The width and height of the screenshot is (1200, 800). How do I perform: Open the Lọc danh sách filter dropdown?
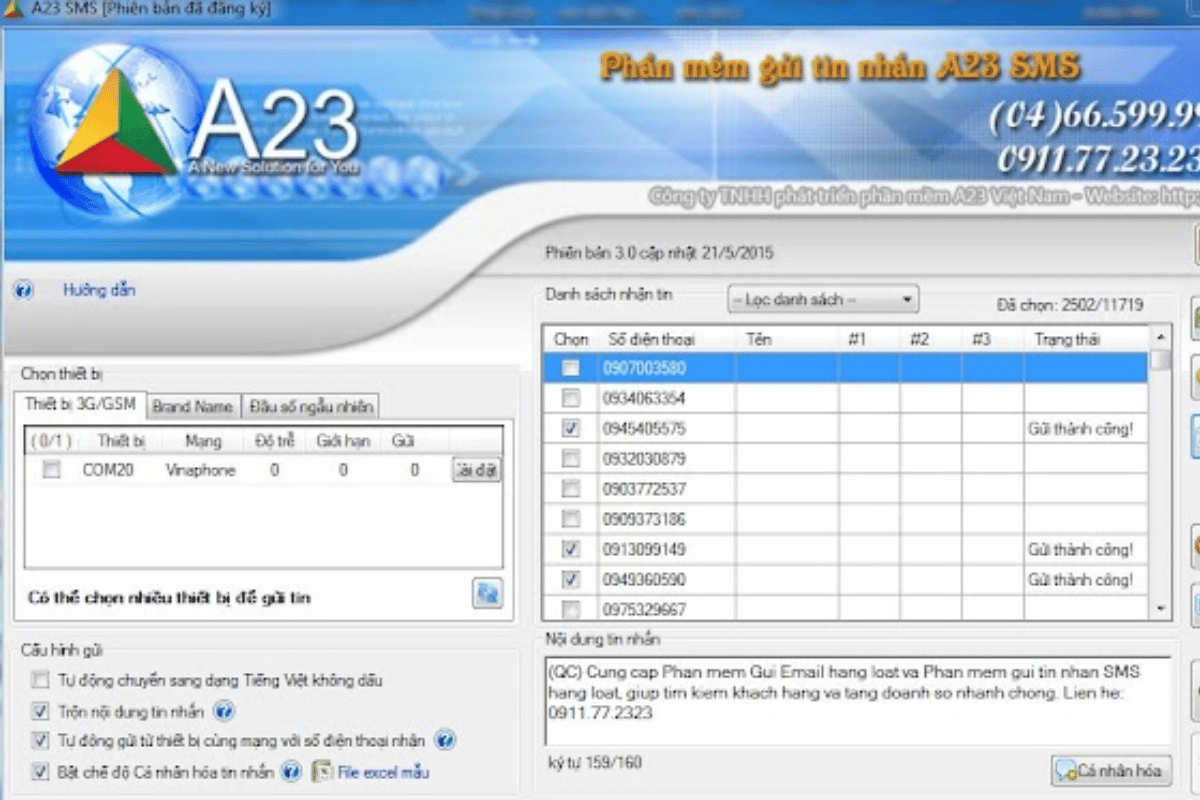(822, 299)
